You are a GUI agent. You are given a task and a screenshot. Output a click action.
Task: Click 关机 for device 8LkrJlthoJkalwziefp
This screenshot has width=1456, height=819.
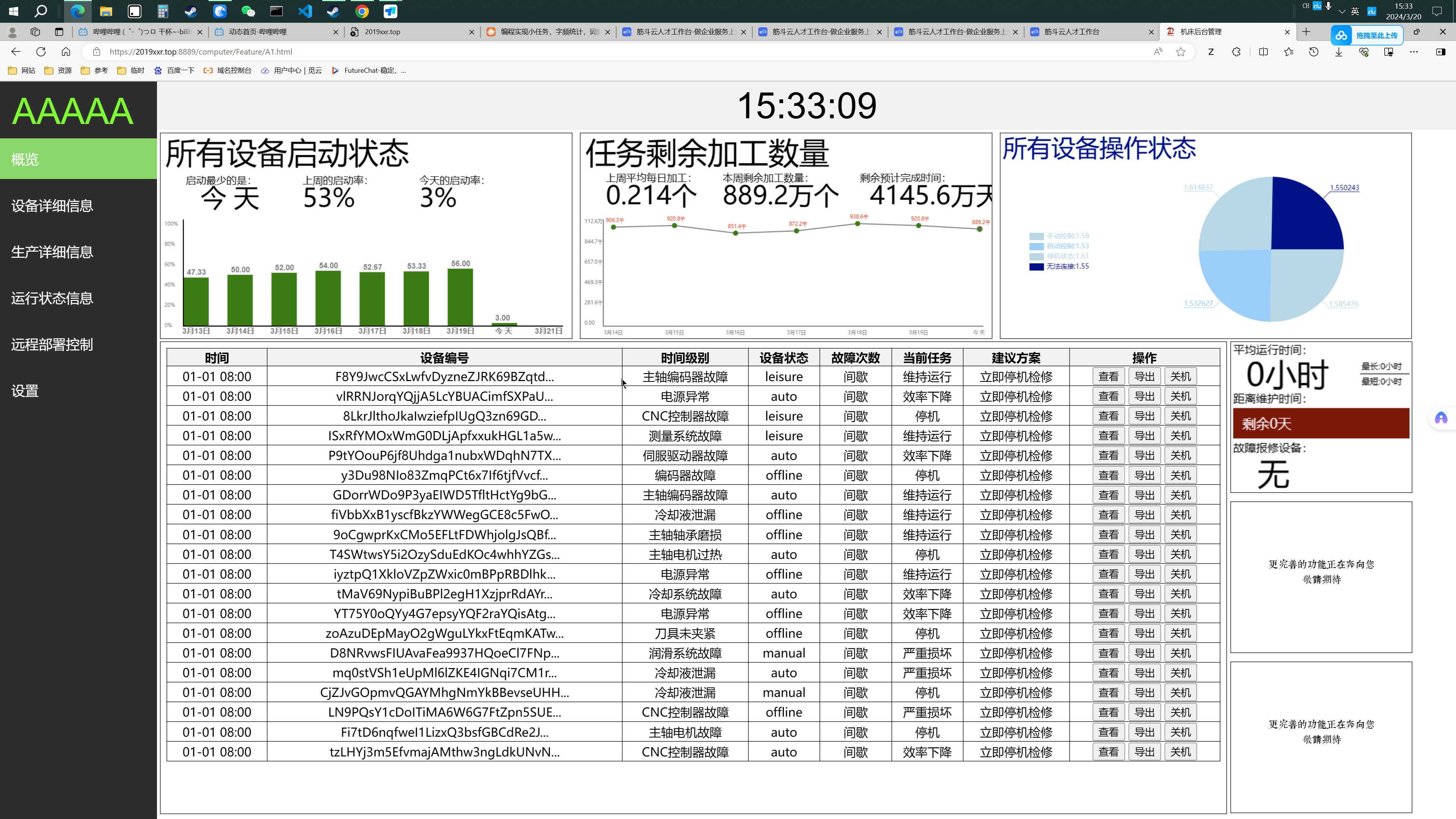click(x=1180, y=416)
